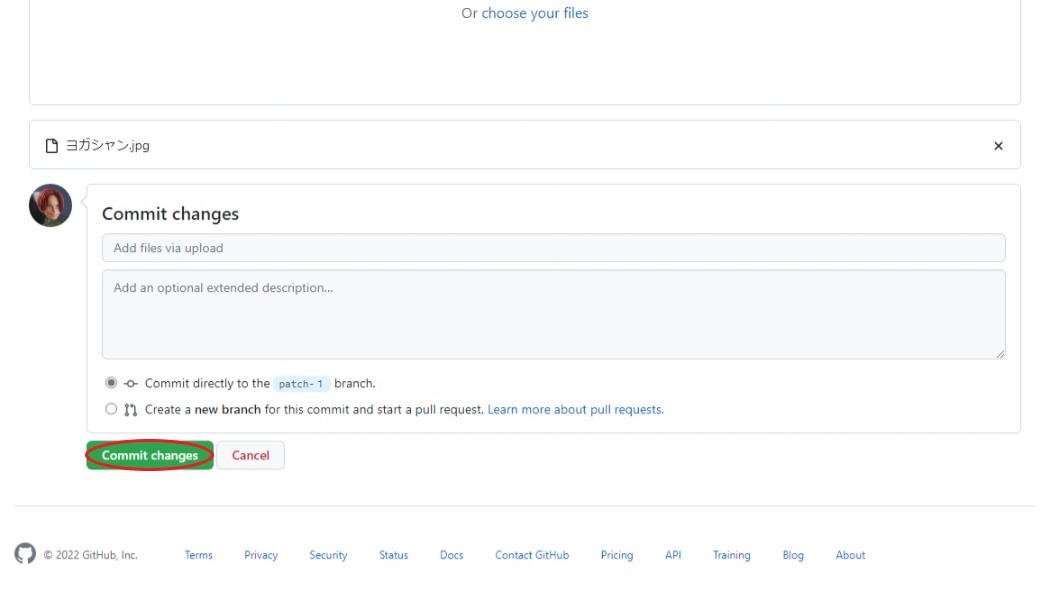This screenshot has height=608, width=1050.
Task: Open the Terms footer link
Action: [x=198, y=555]
